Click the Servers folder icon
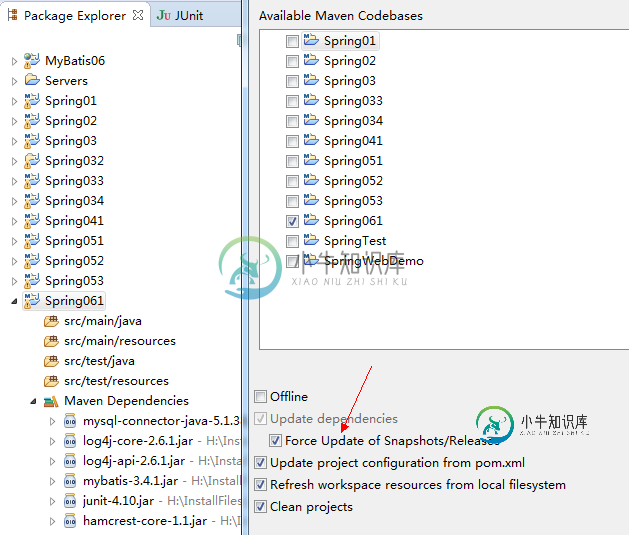Image resolution: width=629 pixels, height=535 pixels. pyautogui.click(x=32, y=80)
